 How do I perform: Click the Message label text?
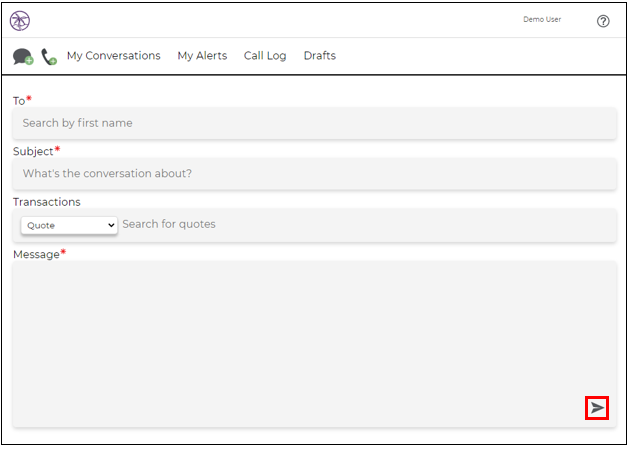(x=36, y=255)
